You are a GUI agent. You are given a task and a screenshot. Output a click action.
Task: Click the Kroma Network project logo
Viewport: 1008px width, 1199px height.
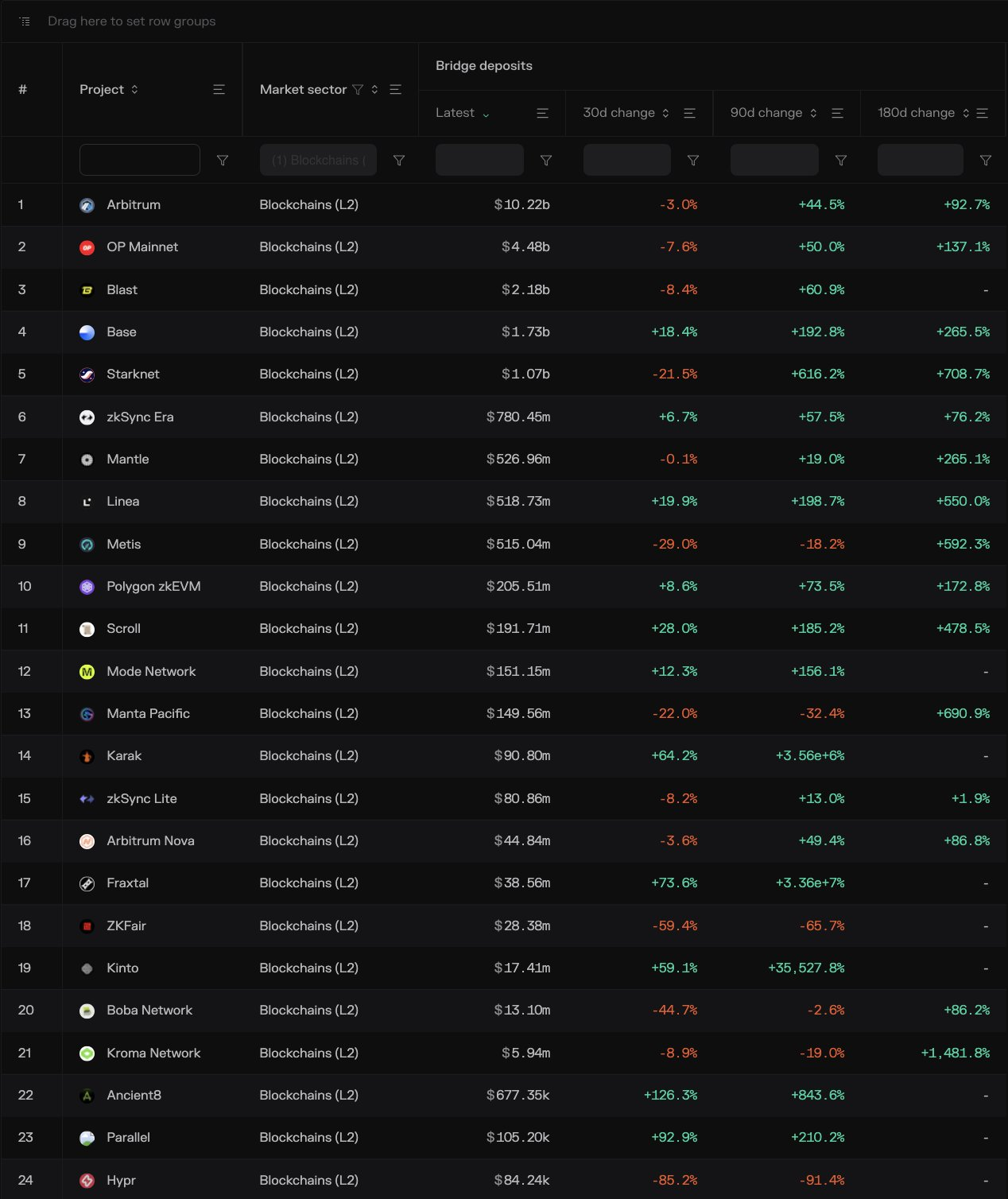[87, 1053]
